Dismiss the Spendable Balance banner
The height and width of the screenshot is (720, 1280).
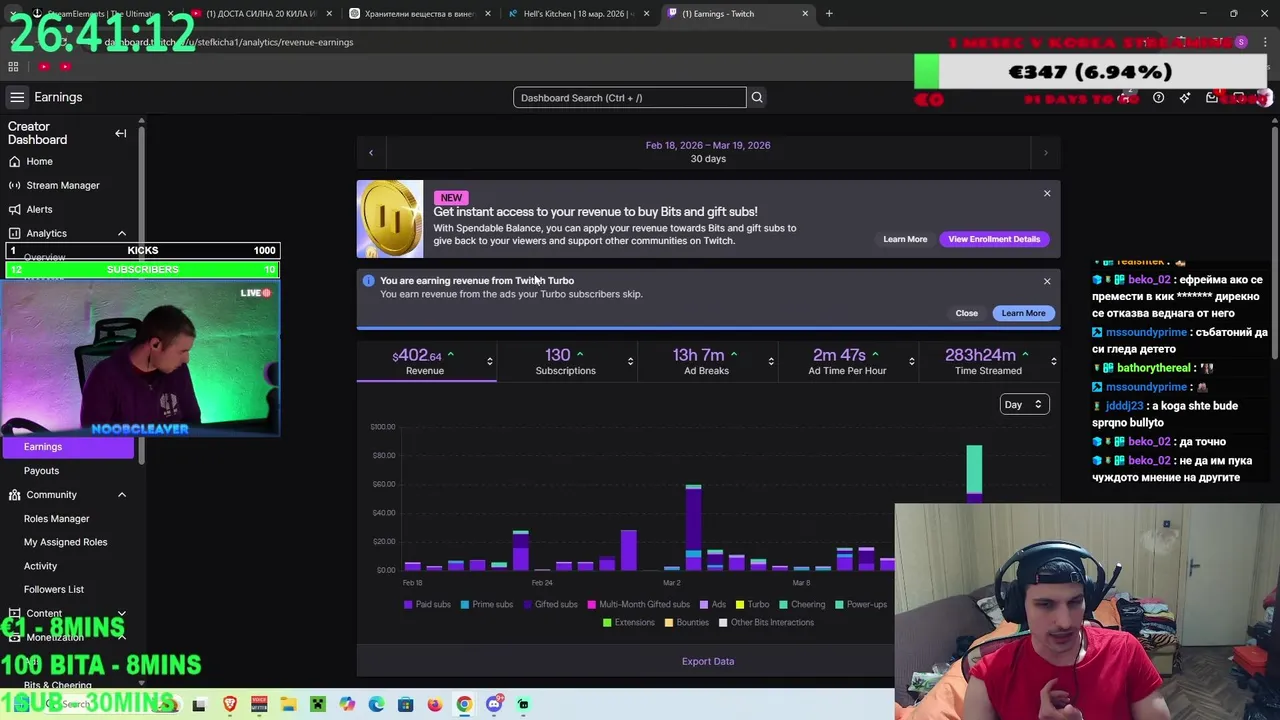(1047, 193)
